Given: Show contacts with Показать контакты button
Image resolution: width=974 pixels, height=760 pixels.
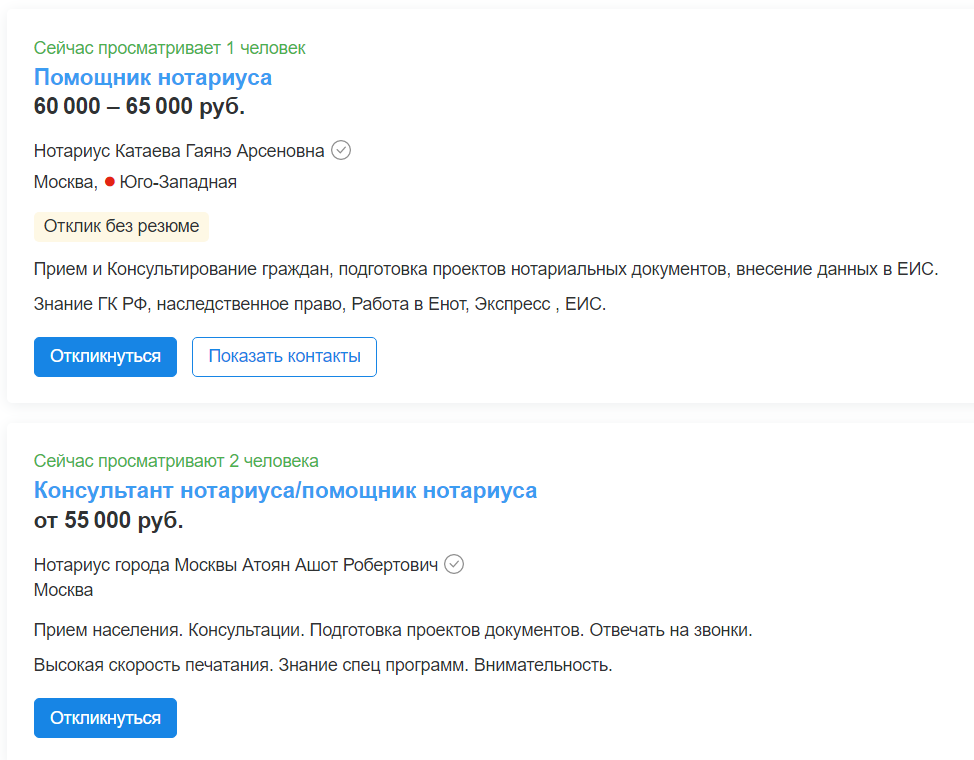Looking at the screenshot, I should coord(284,357).
